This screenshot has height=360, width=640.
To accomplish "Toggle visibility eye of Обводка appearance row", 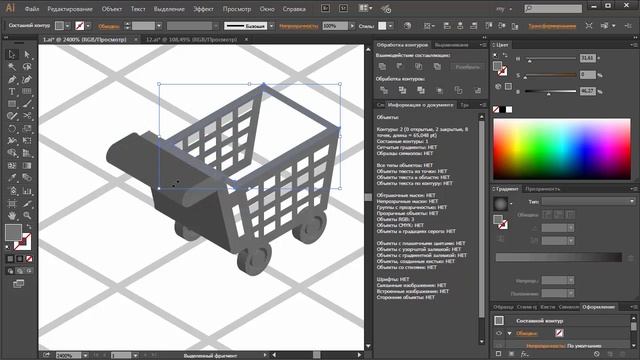I will tap(499, 333).
